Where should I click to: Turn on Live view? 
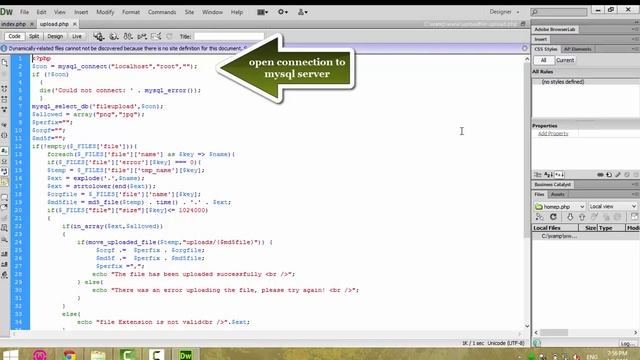77,36
